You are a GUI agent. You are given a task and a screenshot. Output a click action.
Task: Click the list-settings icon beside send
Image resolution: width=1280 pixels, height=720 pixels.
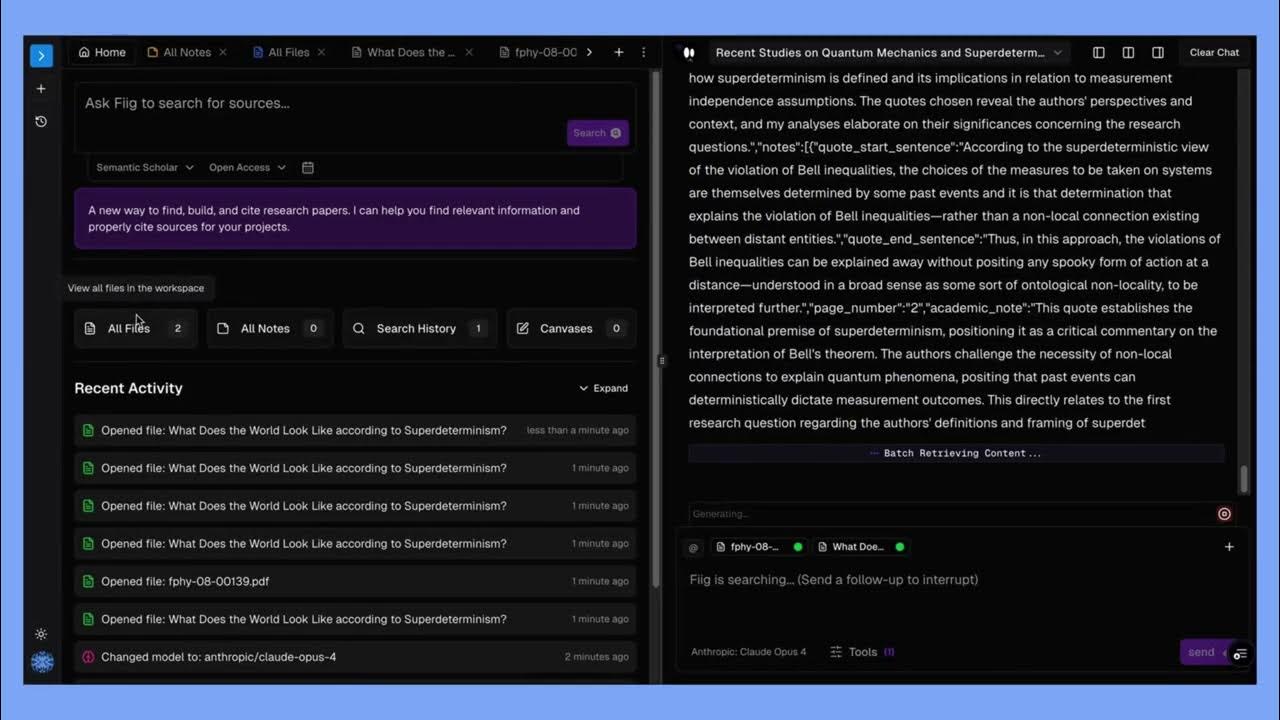(x=1240, y=654)
